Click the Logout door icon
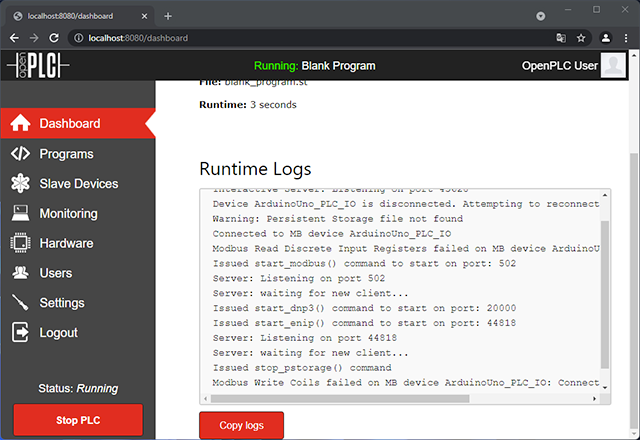The width and height of the screenshot is (640, 440). pyautogui.click(x=20, y=332)
